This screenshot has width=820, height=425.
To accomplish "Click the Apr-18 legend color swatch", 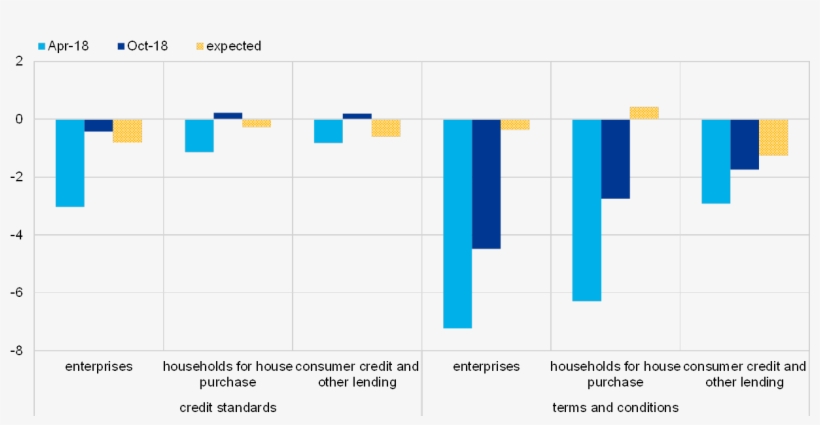I will tap(42, 46).
